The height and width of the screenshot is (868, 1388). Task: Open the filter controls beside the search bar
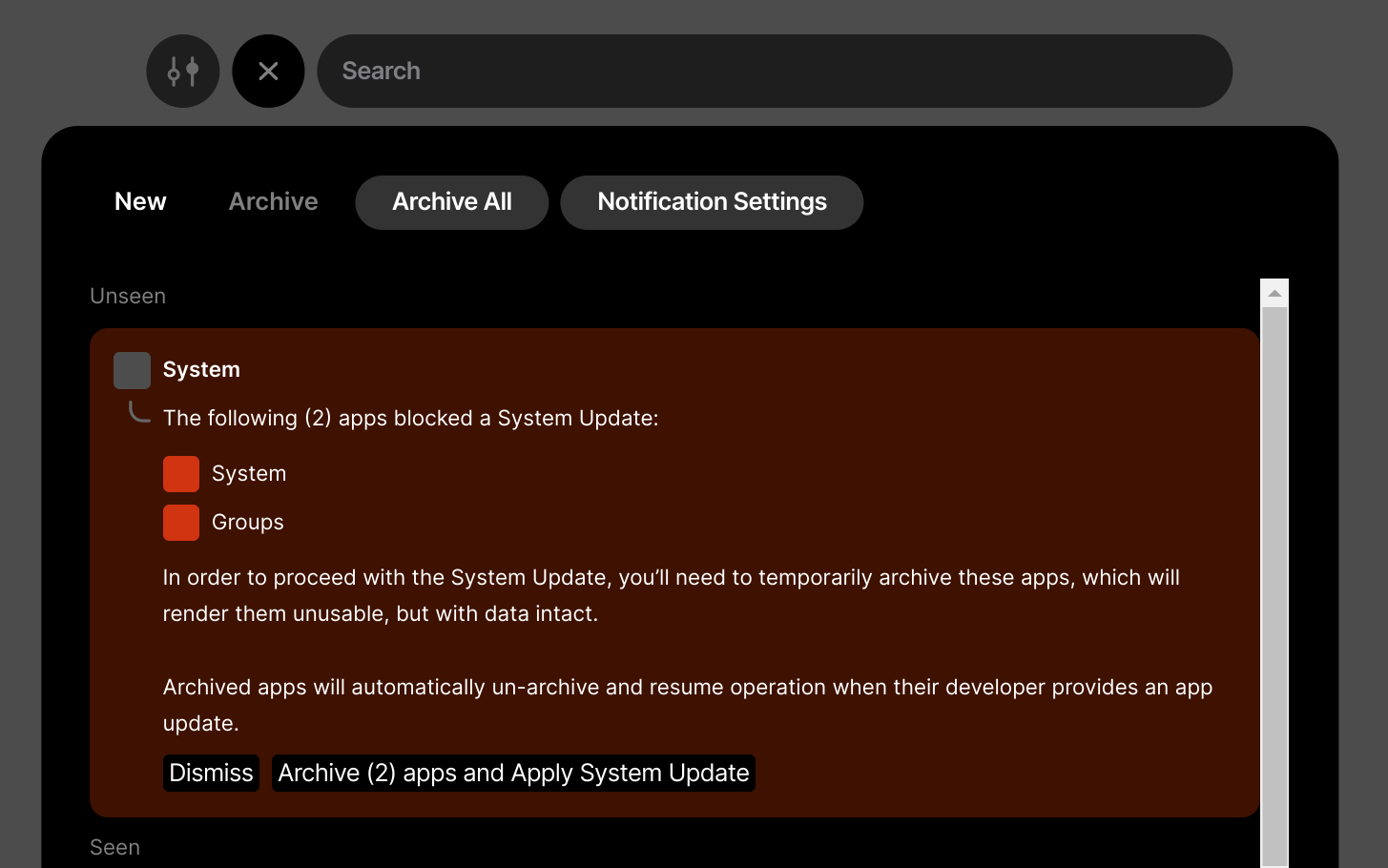183,71
